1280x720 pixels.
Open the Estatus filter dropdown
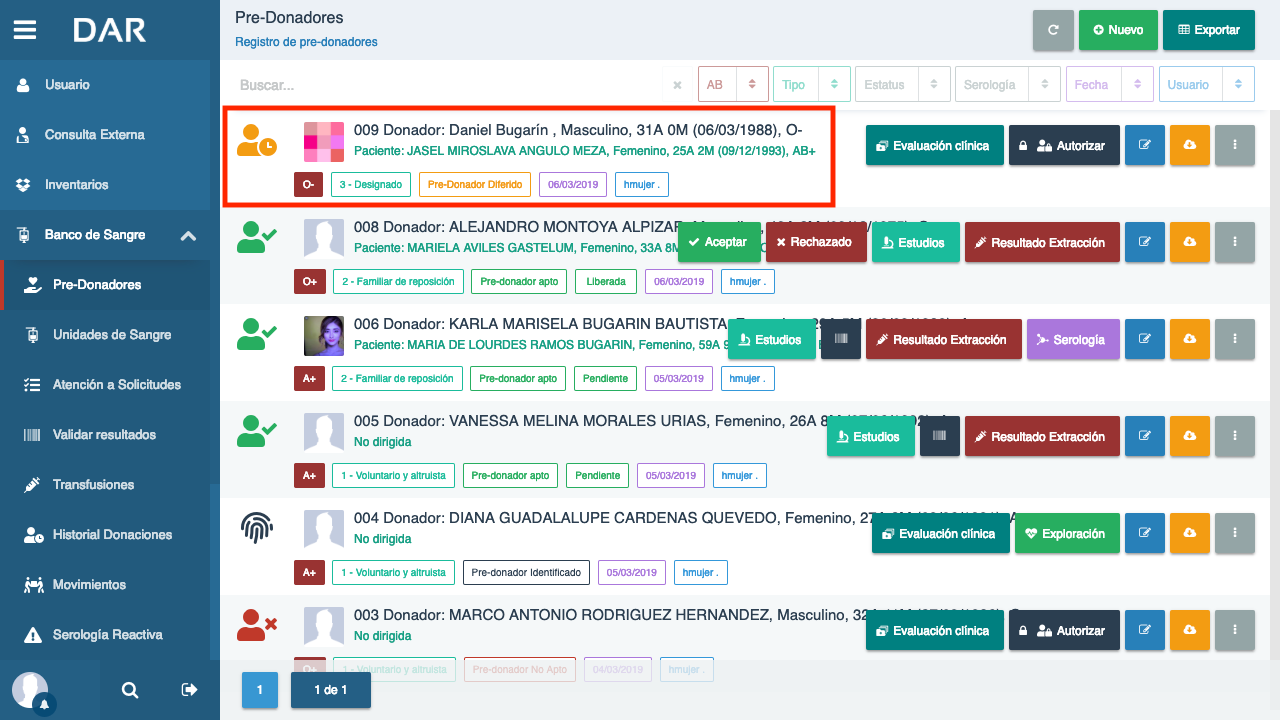(x=903, y=85)
